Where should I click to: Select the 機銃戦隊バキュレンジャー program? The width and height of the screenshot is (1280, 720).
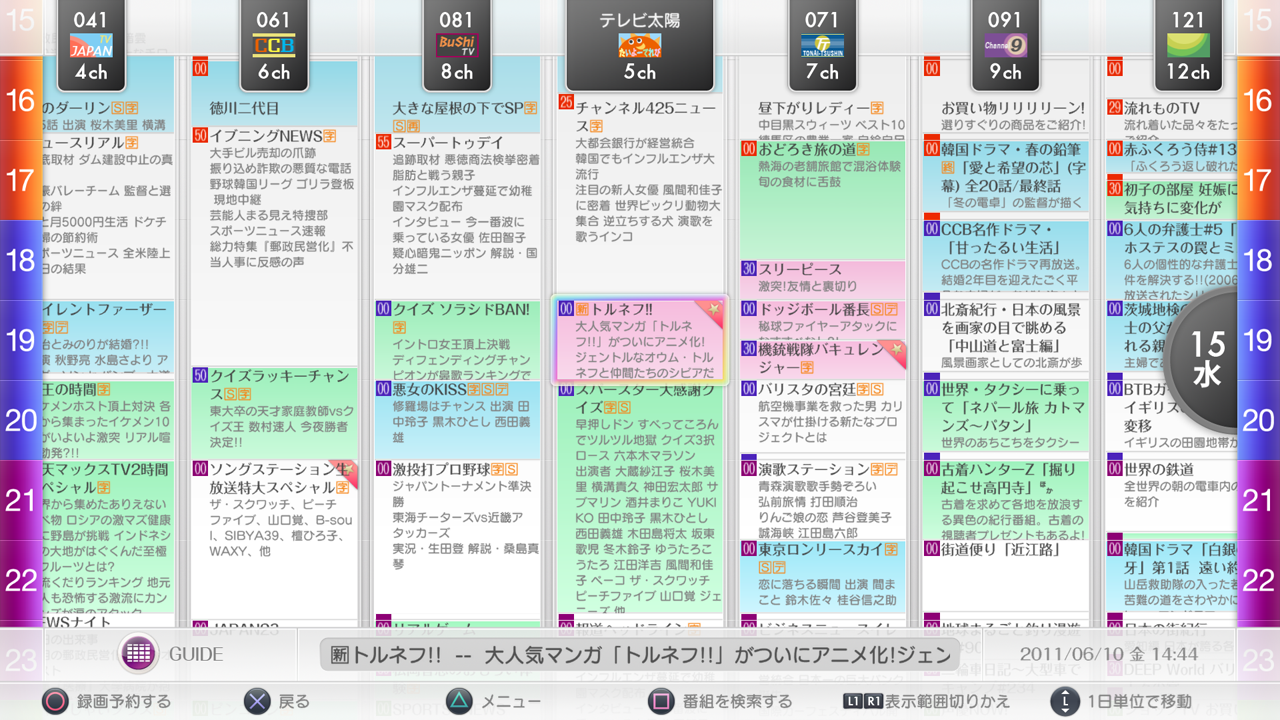click(823, 360)
